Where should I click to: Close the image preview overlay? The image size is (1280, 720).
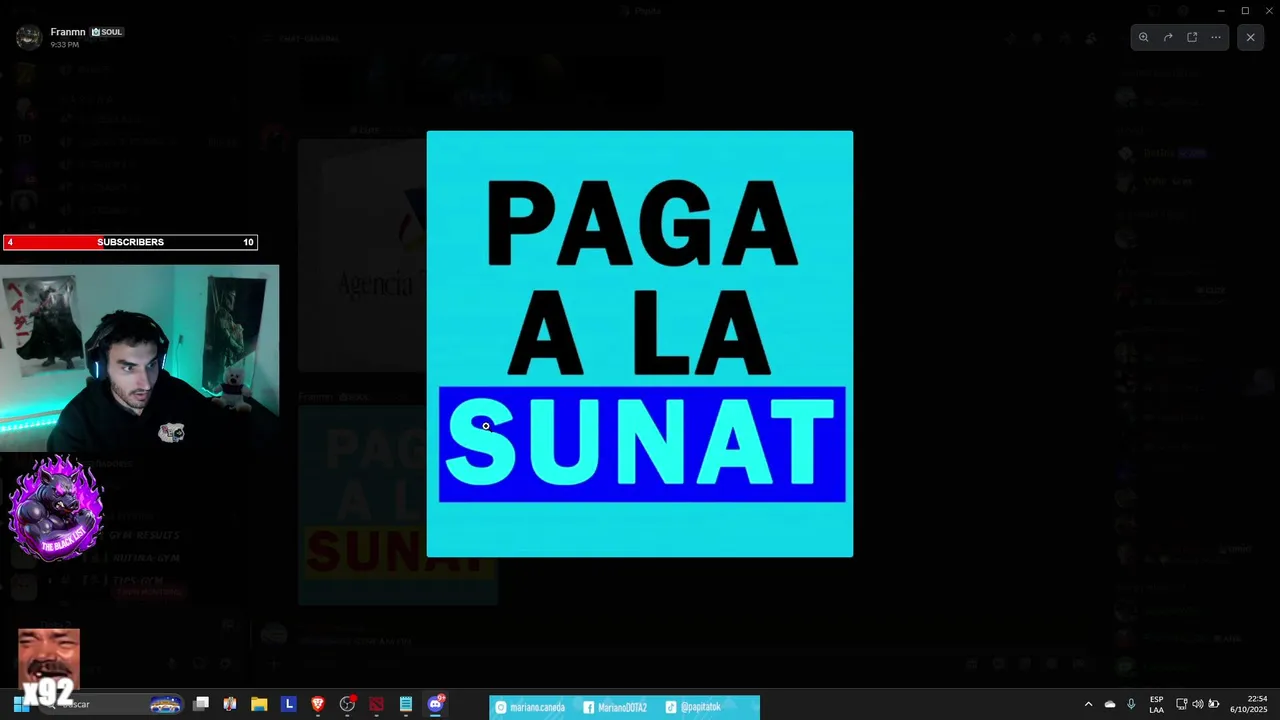tap(1250, 37)
